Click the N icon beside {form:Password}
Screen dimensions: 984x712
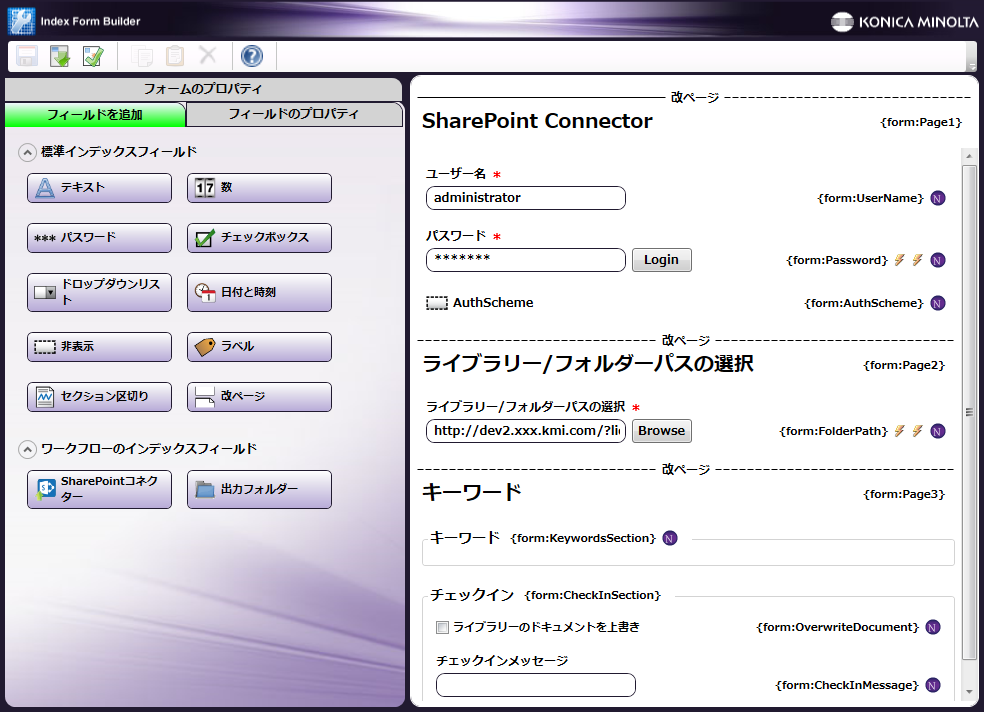click(x=938, y=260)
